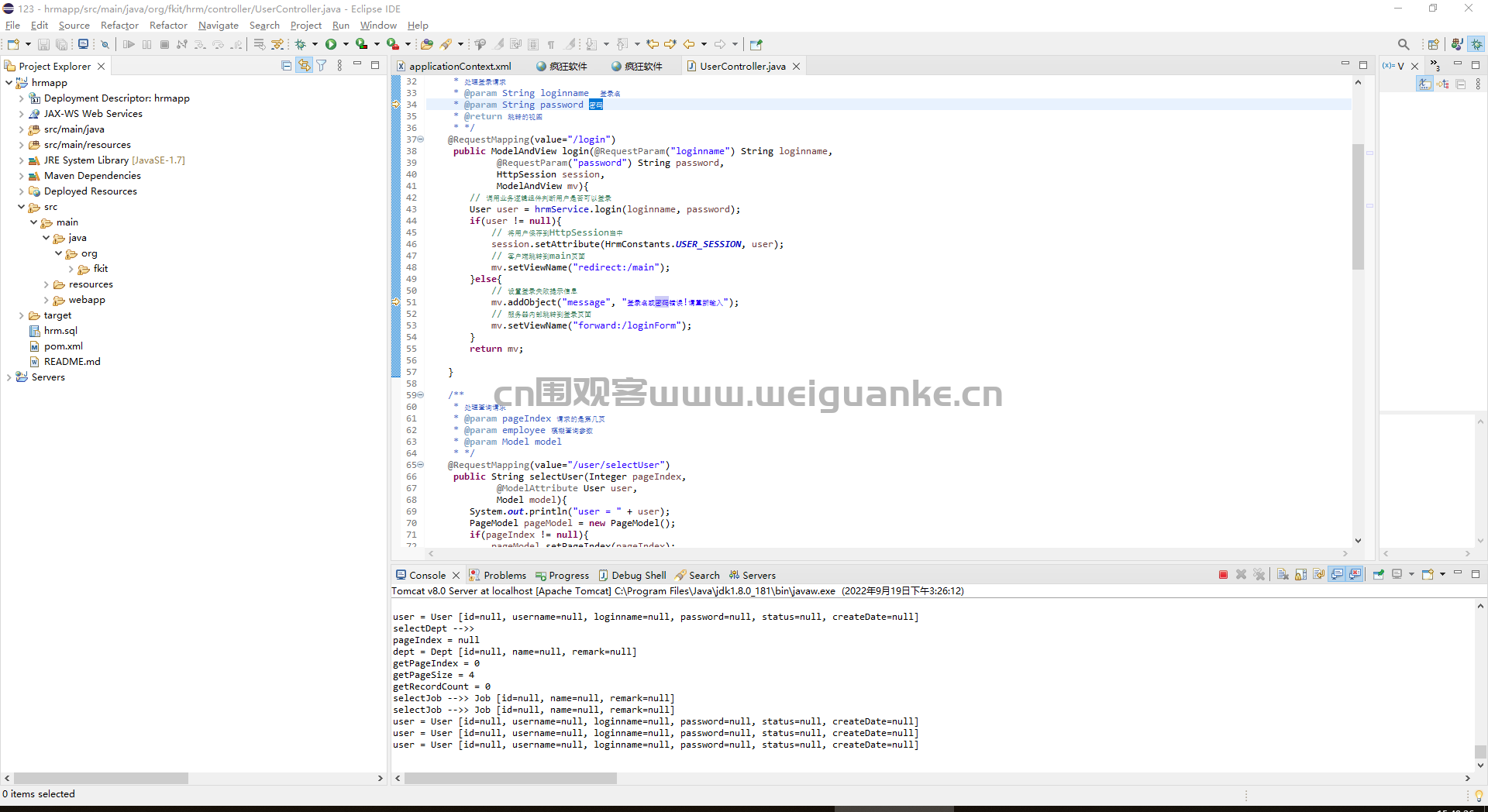This screenshot has height=812, width=1488.
Task: Stop the server with red Terminate icon
Action: click(1223, 575)
